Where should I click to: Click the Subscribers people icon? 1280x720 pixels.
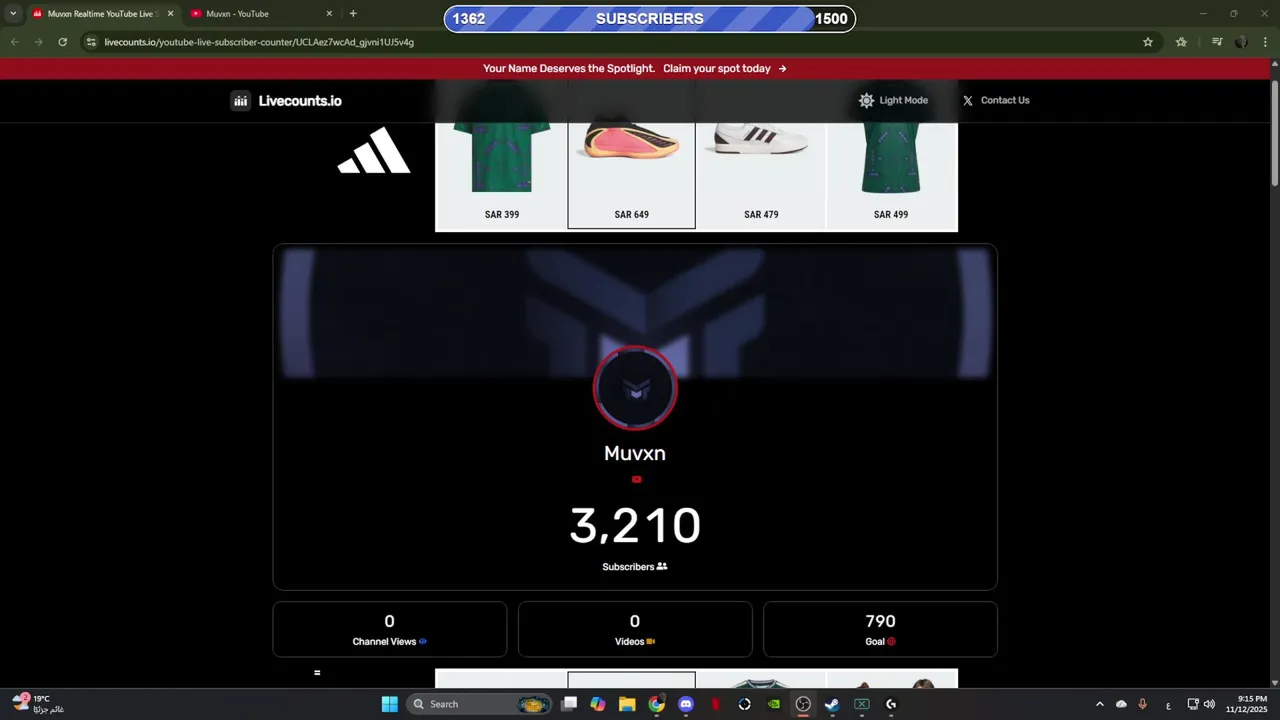(662, 566)
